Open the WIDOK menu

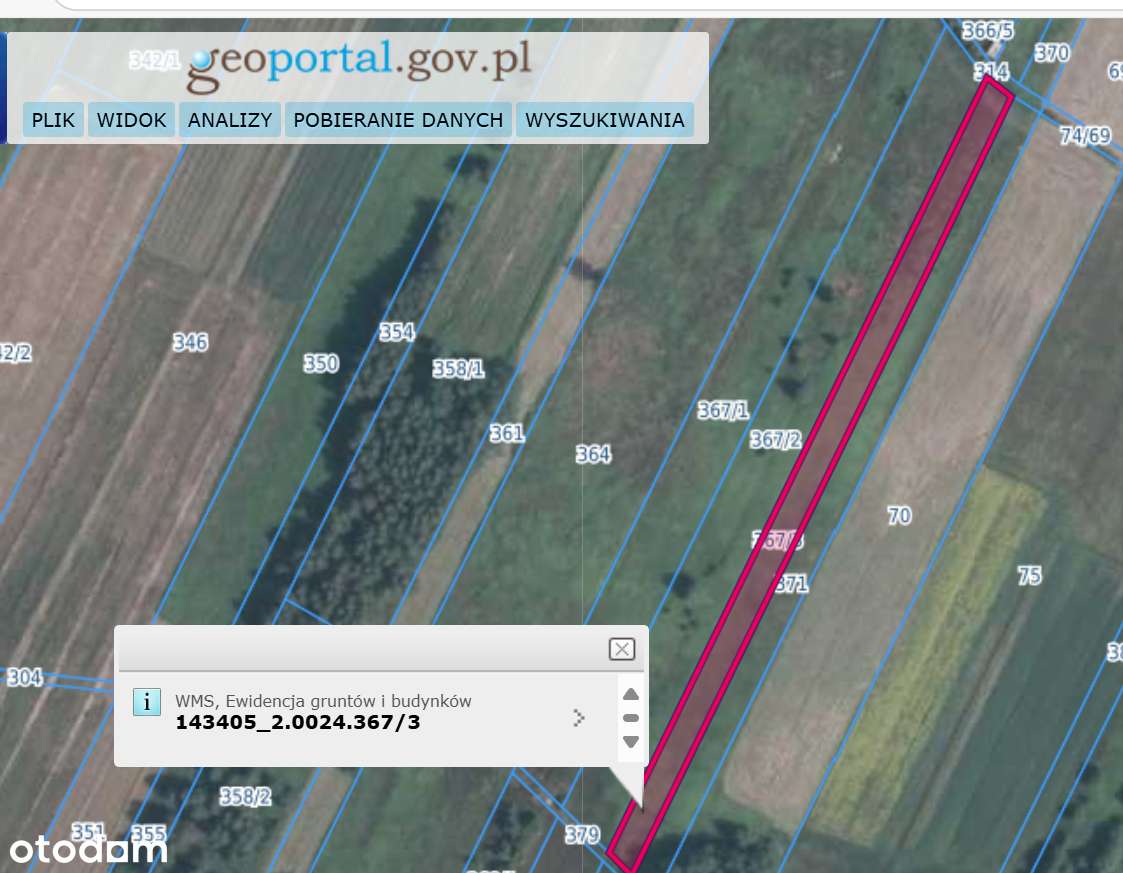click(131, 120)
